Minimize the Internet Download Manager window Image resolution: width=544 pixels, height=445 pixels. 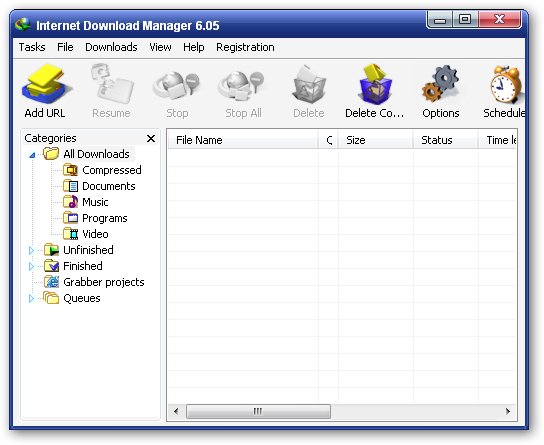click(440, 19)
